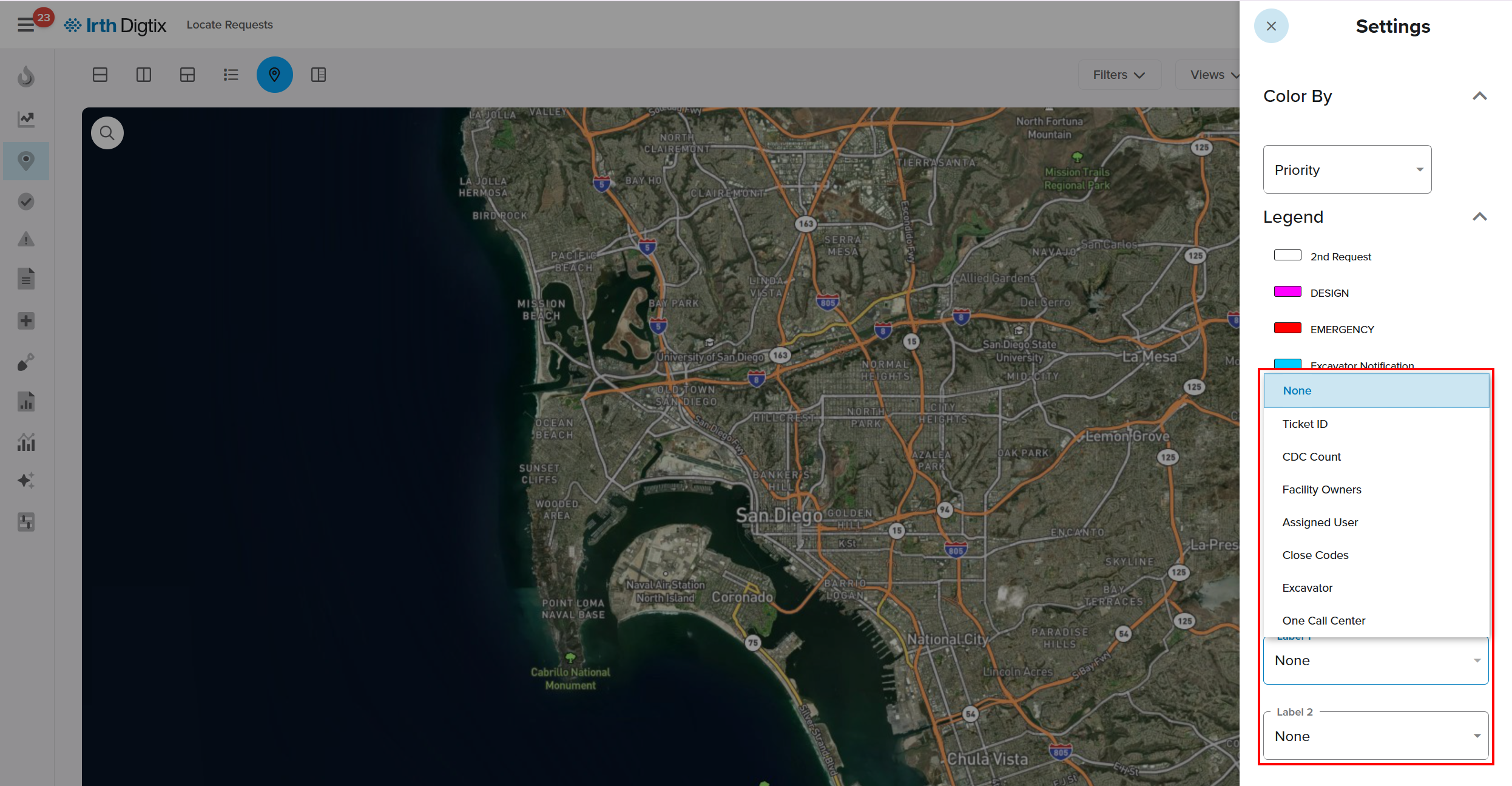Viewport: 1512px width, 786px height.
Task: Collapse the Legend section
Action: [x=1479, y=217]
